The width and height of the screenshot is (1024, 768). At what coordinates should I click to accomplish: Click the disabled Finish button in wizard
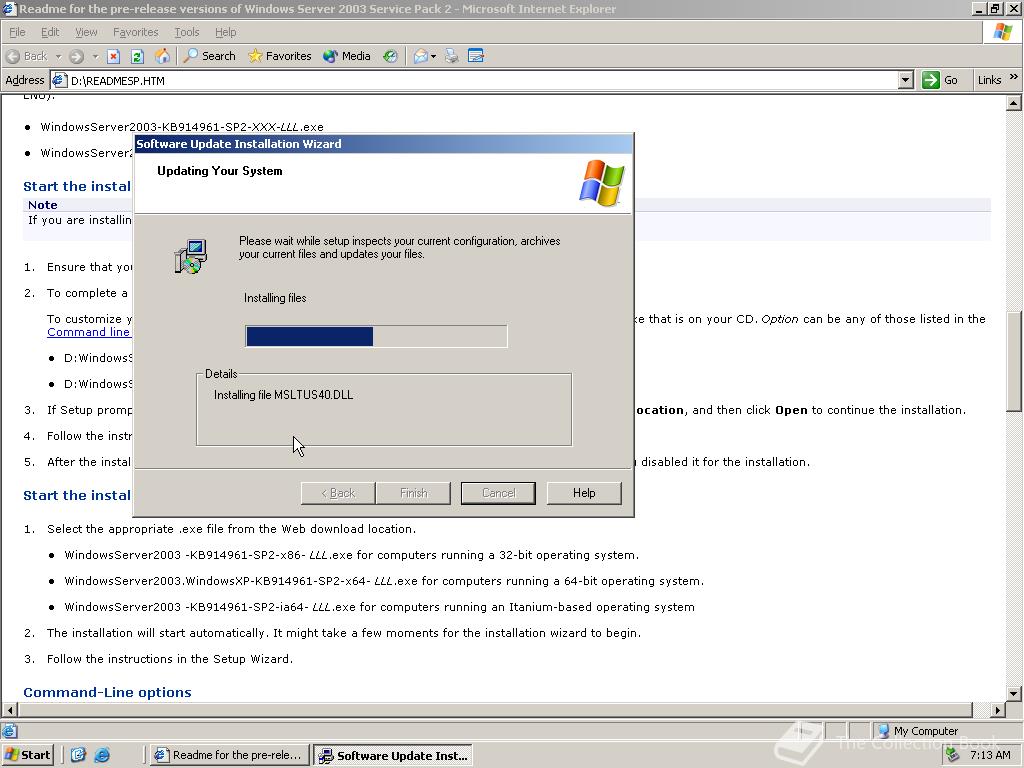[413, 493]
